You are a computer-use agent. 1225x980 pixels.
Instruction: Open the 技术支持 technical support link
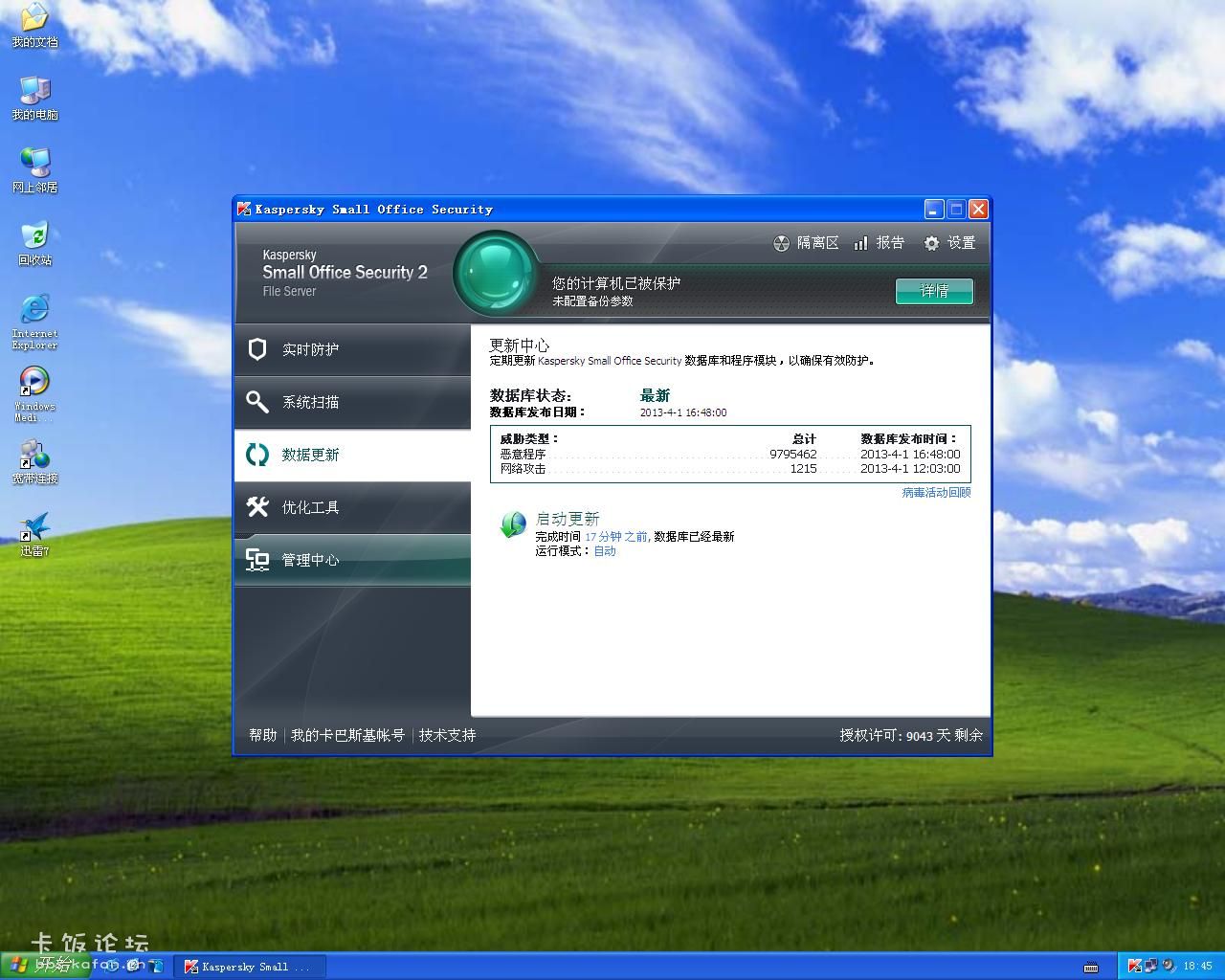[x=447, y=735]
